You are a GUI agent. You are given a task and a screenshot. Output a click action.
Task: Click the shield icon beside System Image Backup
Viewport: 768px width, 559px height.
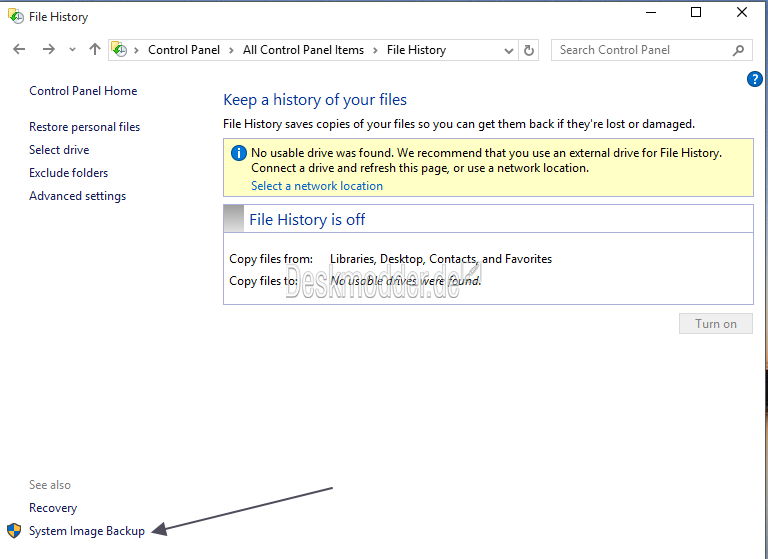pos(14,531)
